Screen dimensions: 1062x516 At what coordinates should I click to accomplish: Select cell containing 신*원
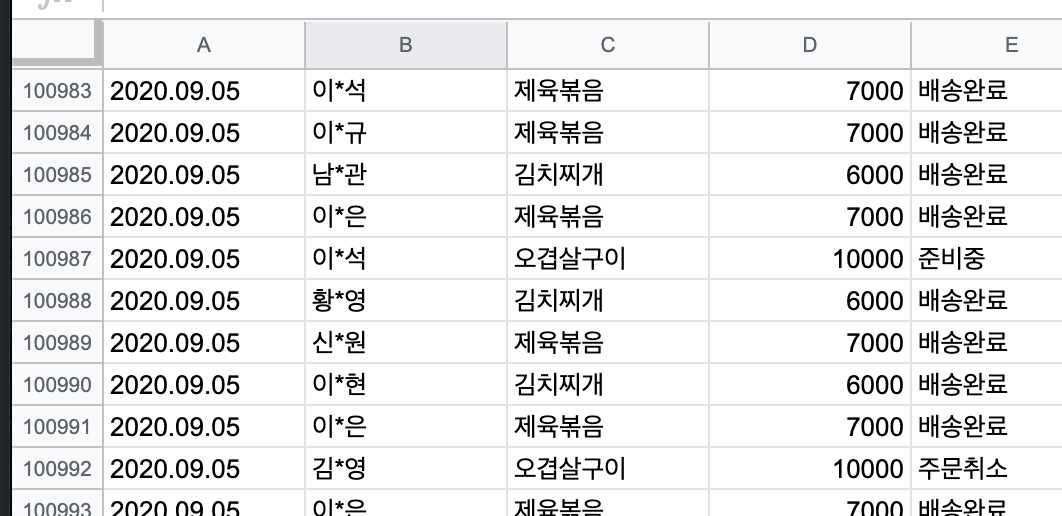pos(405,343)
